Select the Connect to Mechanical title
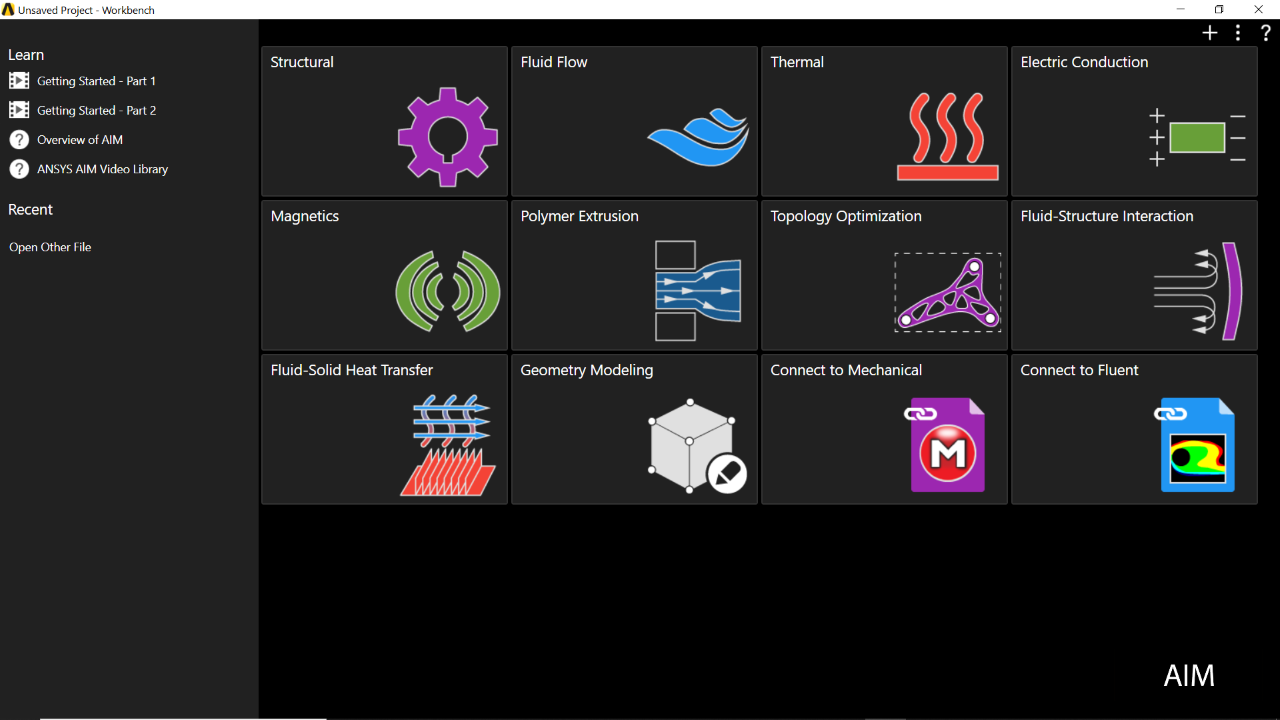The image size is (1280, 720). [x=846, y=370]
